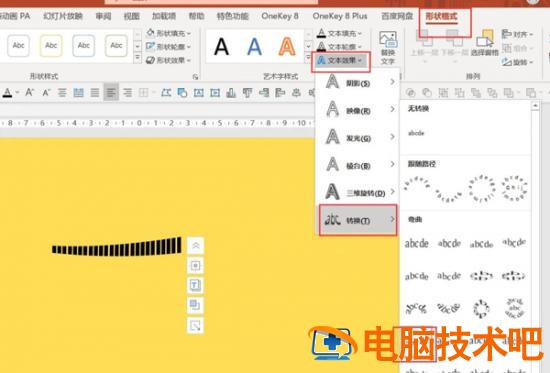Choose the black A WordArt style
Image resolution: width=550 pixels, height=373 pixels.
click(222, 47)
